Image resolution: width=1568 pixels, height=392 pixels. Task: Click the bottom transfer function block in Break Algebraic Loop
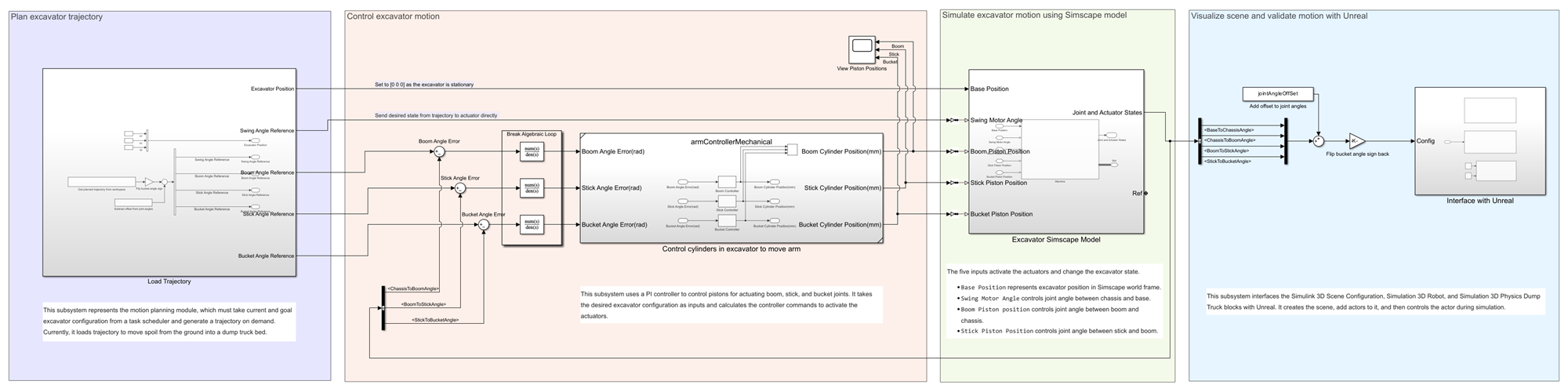532,225
